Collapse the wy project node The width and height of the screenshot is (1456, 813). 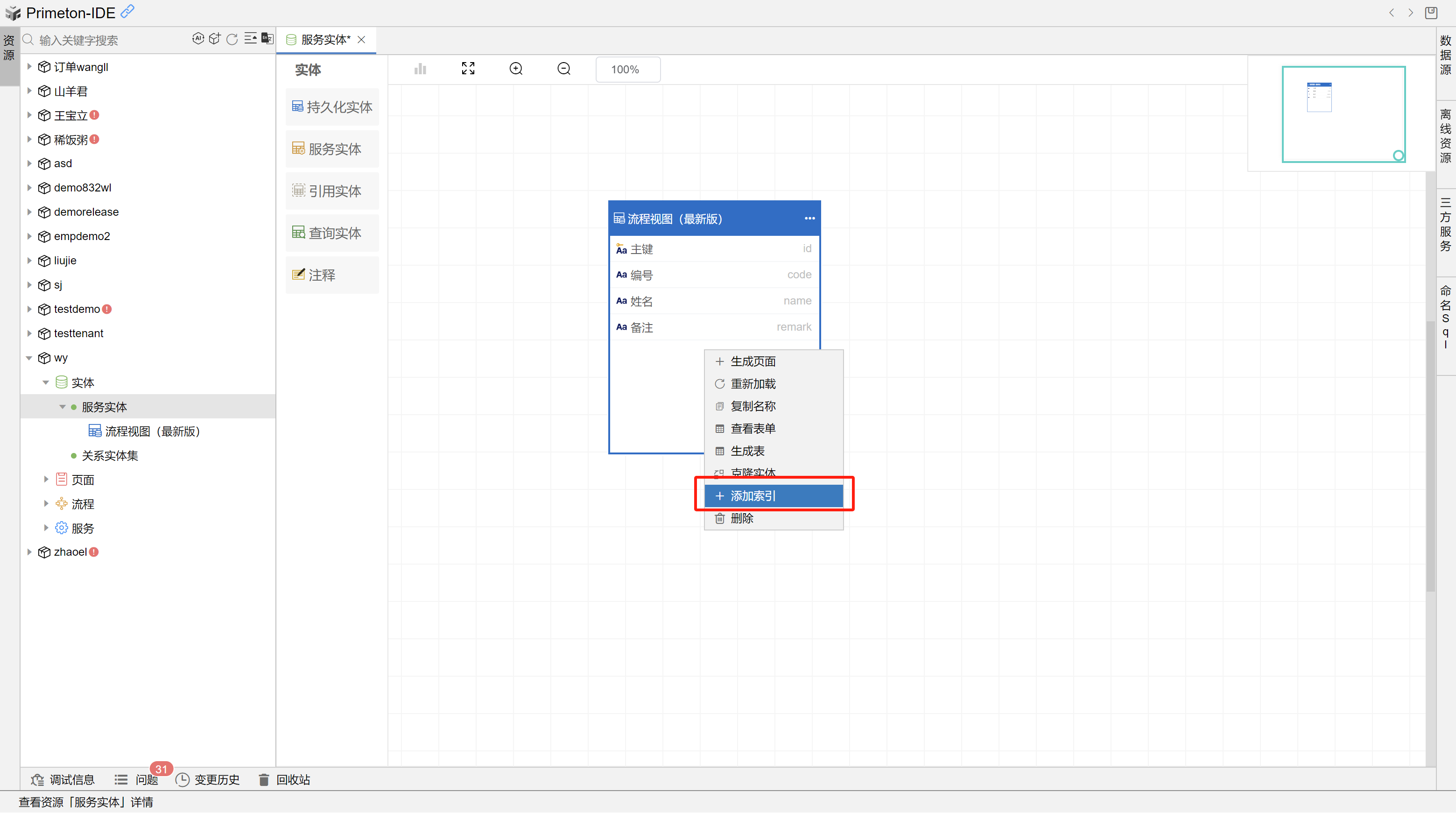(x=29, y=358)
